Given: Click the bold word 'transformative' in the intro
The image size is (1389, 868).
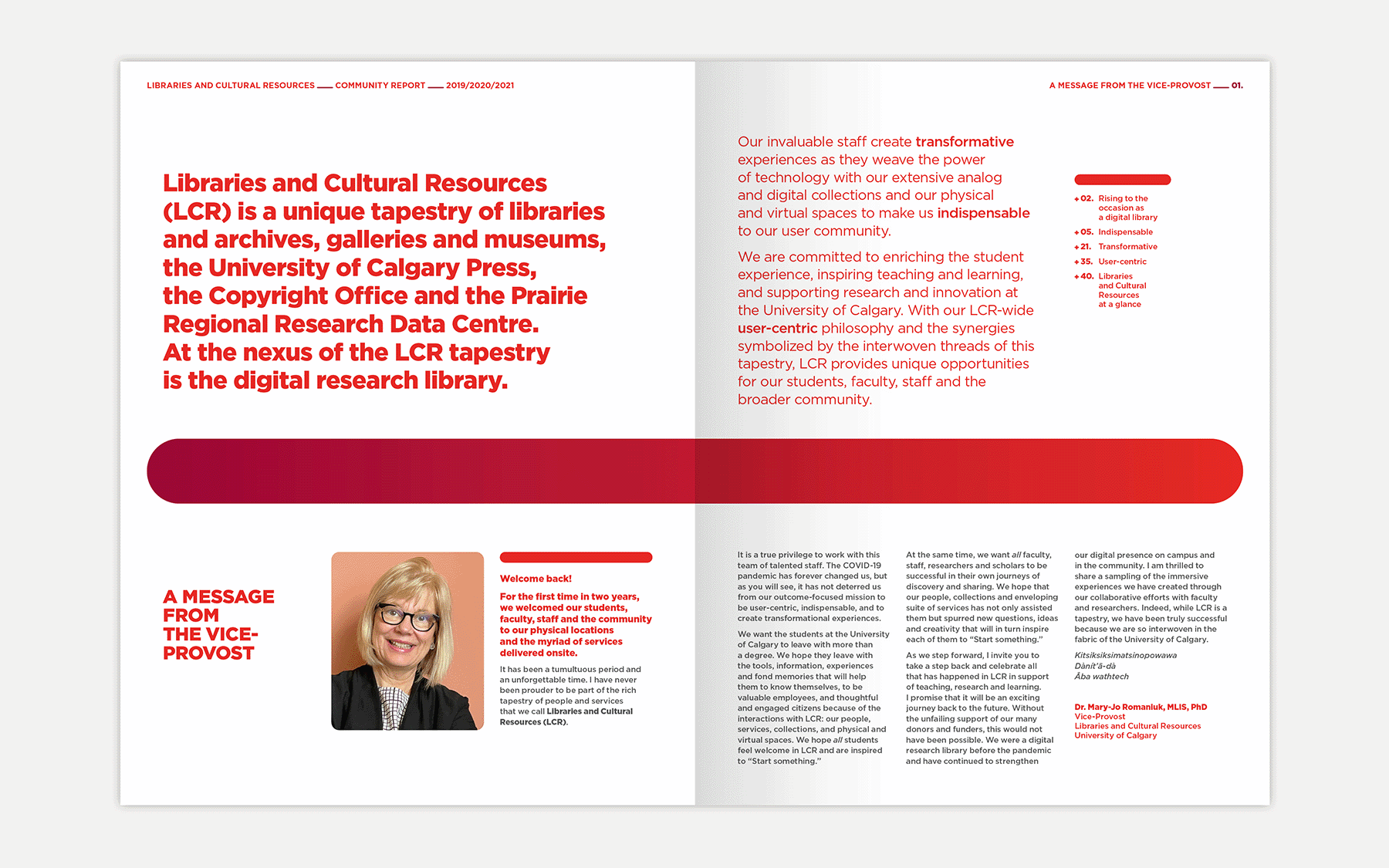Looking at the screenshot, I should [x=965, y=142].
